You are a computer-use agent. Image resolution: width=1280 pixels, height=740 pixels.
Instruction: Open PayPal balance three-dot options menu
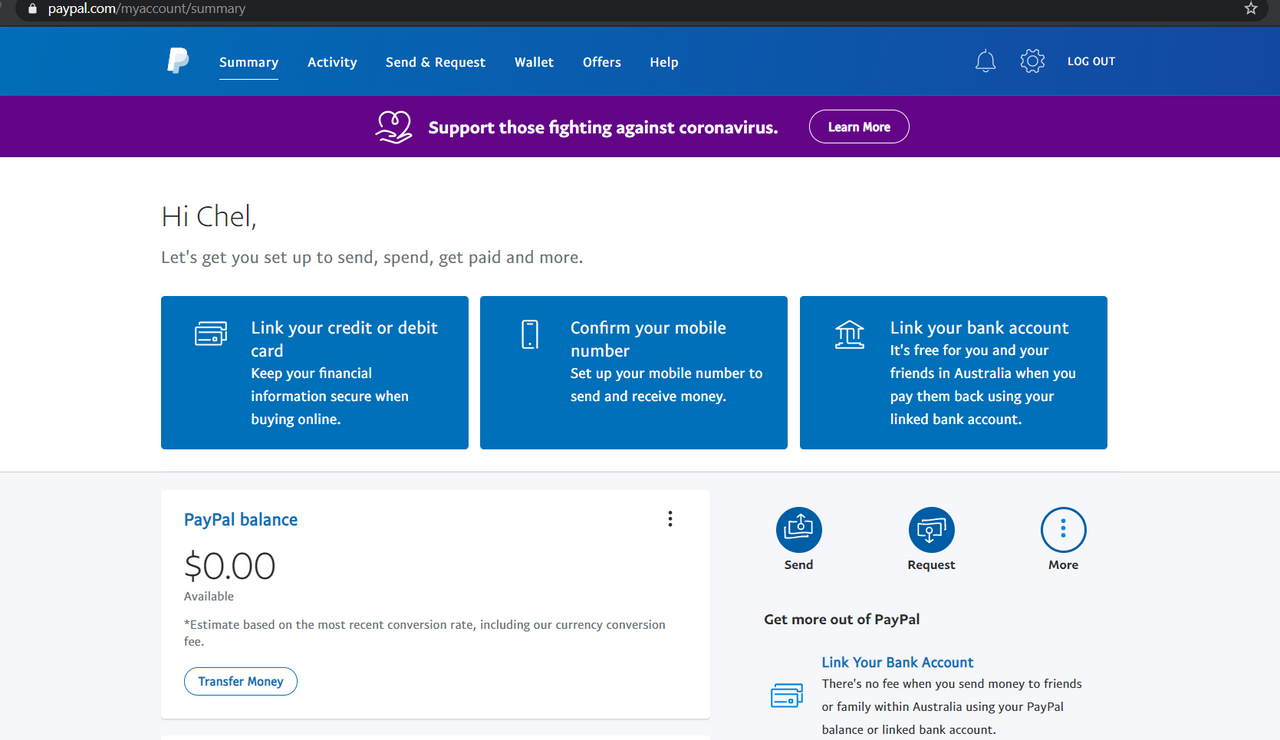[670, 519]
